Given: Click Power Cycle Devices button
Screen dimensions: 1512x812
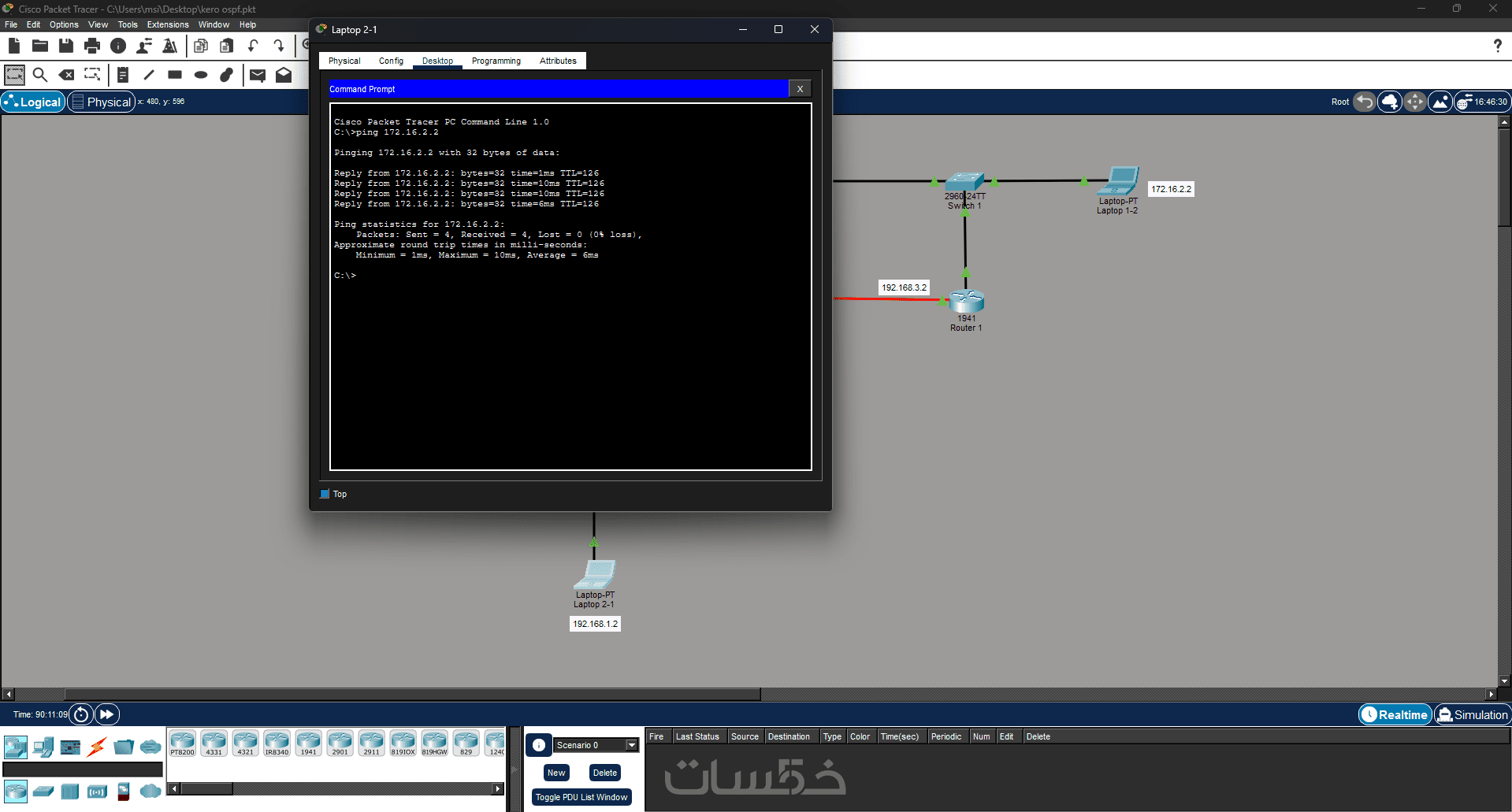Looking at the screenshot, I should click(81, 714).
